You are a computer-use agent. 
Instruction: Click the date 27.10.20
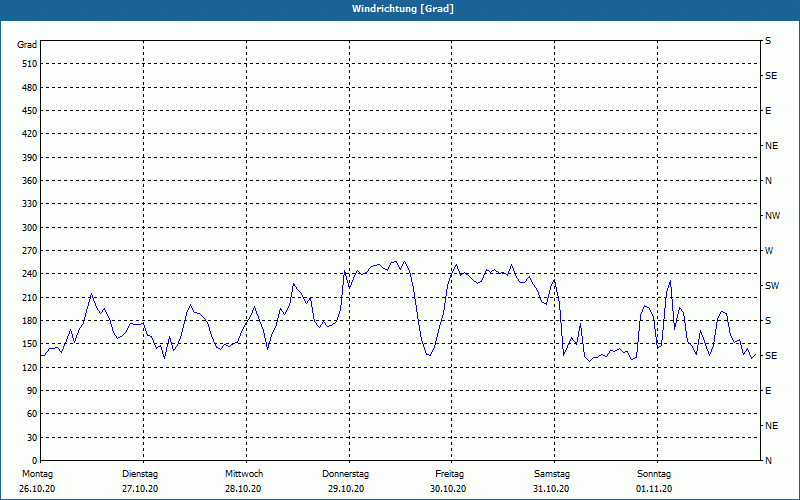[140, 489]
